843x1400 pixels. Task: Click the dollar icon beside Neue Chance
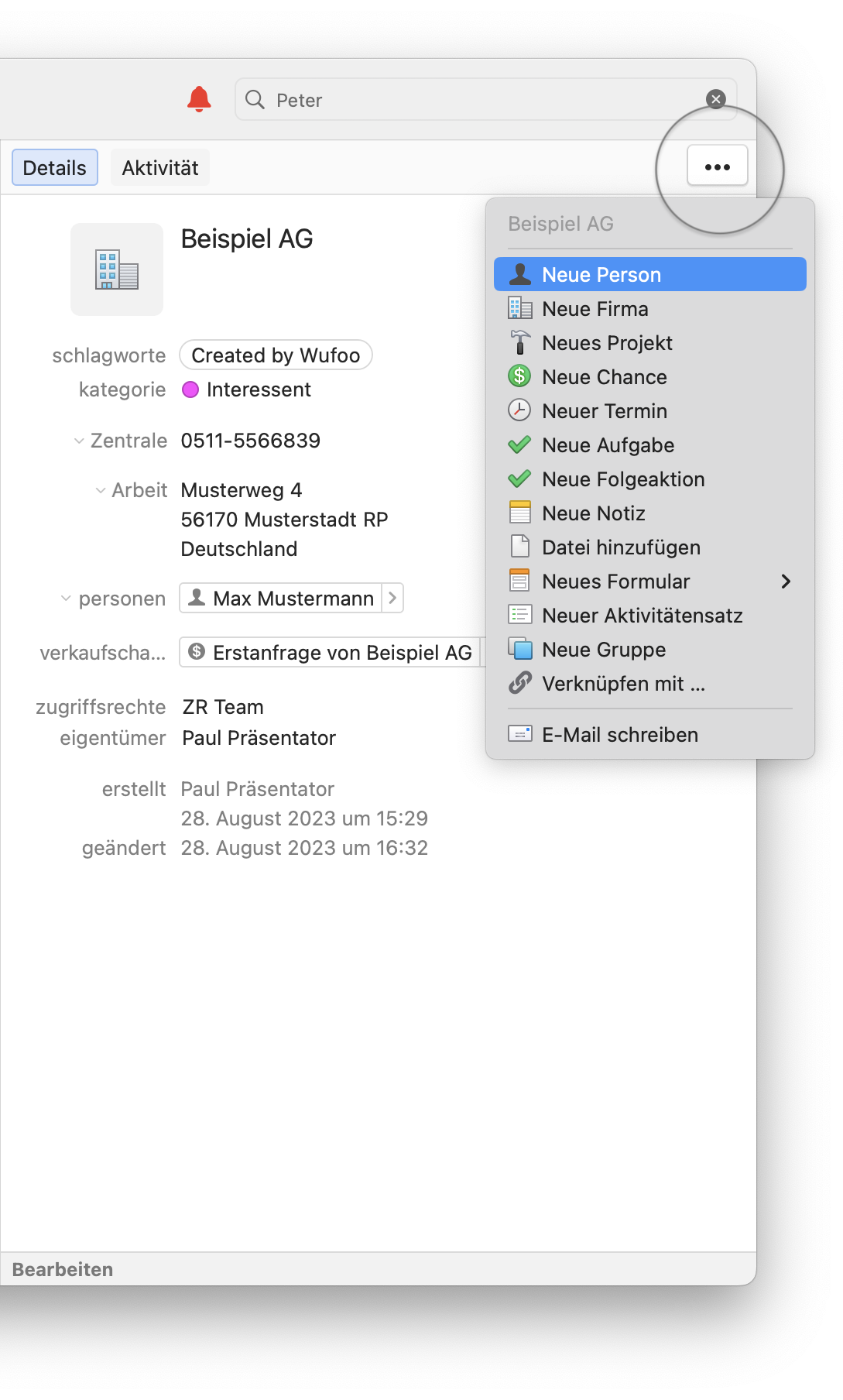519,377
